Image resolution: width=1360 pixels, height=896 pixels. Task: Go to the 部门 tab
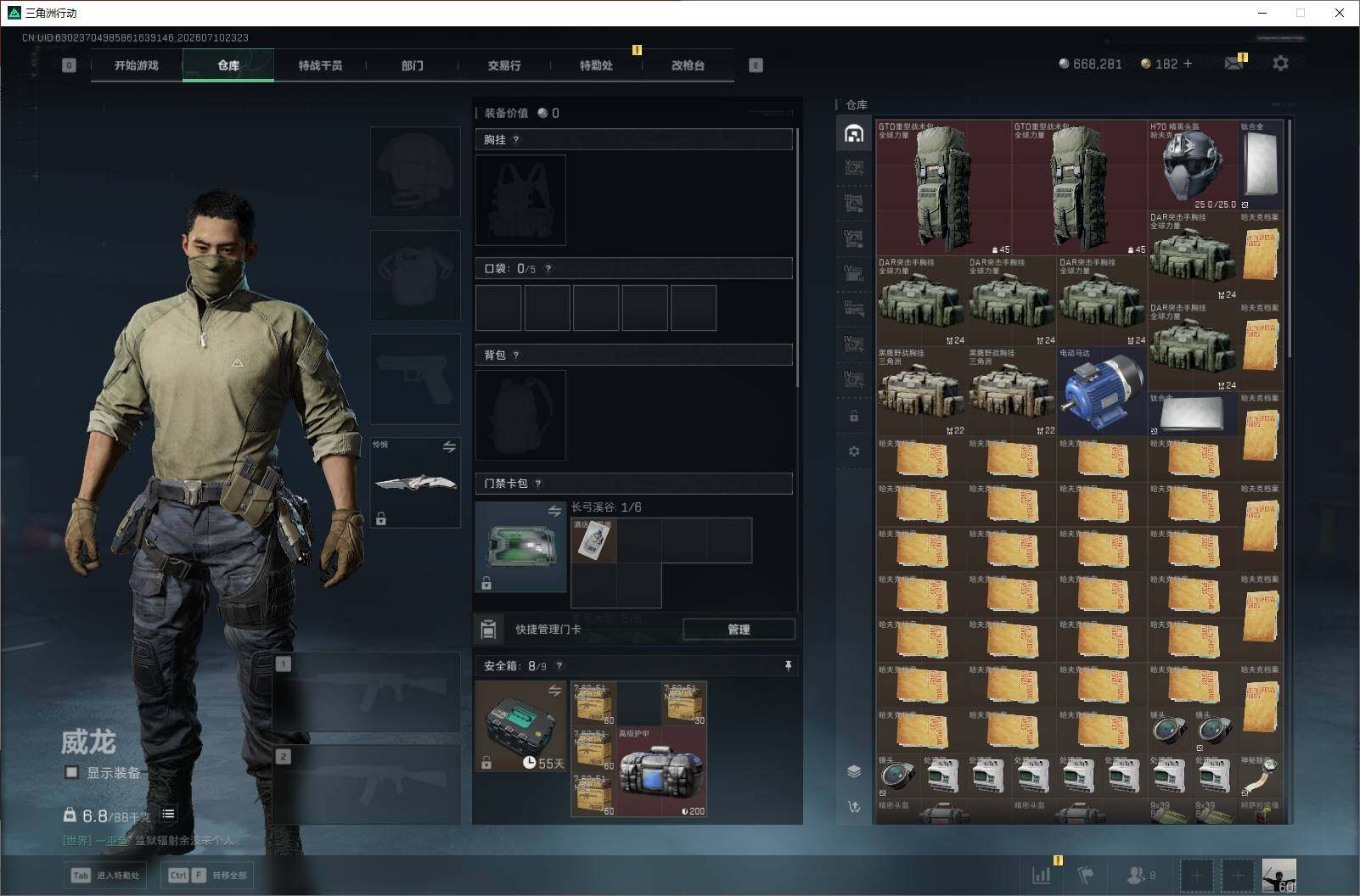click(412, 65)
